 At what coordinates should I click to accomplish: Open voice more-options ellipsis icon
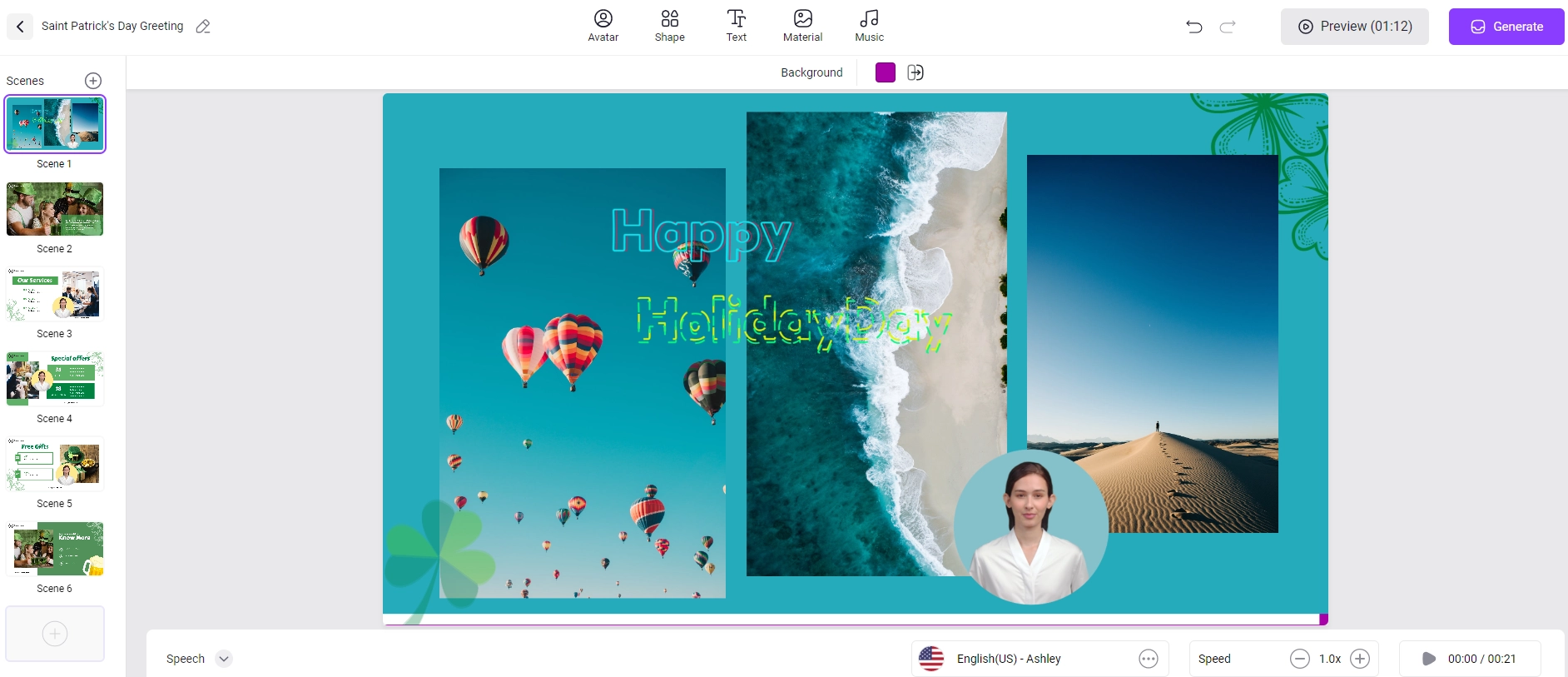coord(1149,659)
